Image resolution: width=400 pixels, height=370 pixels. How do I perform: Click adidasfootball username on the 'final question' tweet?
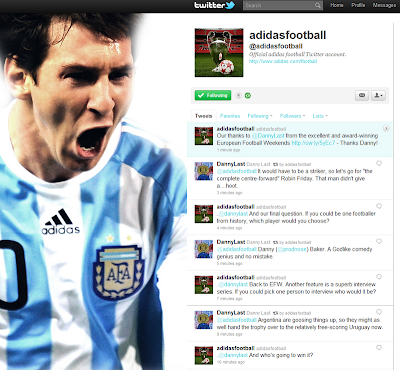pos(235,207)
